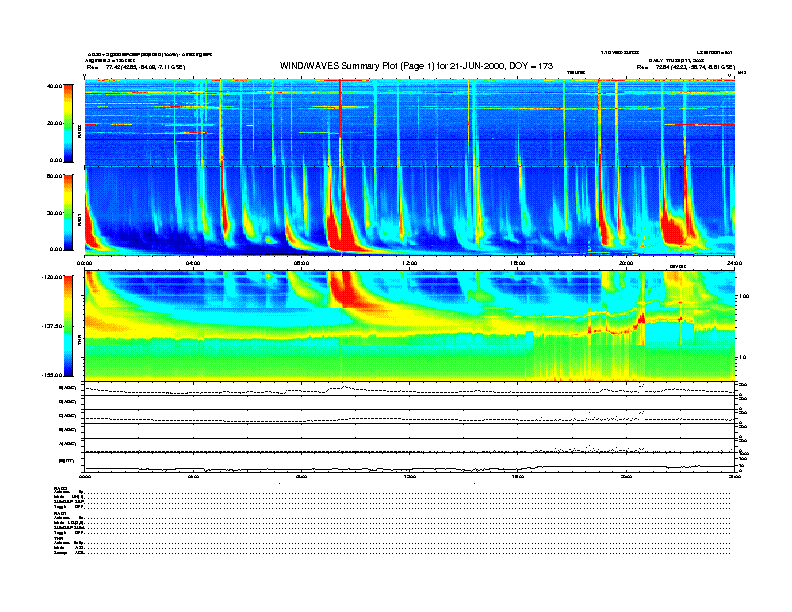Click the 04:00 time axis label

tap(193, 263)
